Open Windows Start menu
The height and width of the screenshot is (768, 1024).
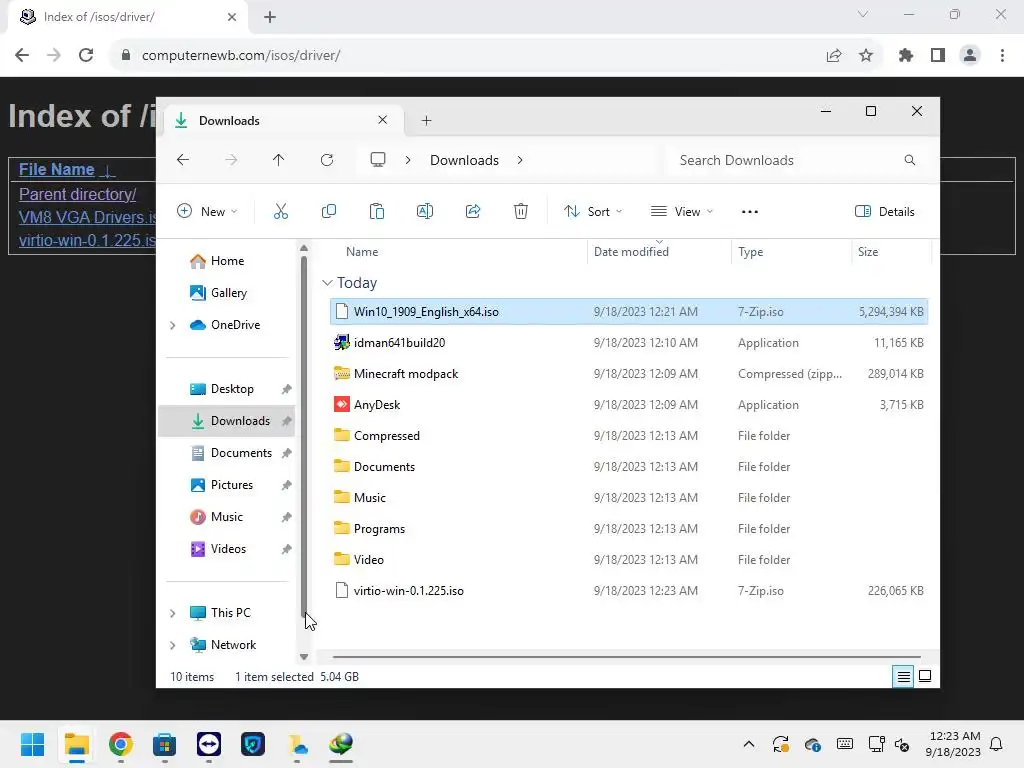(x=32, y=744)
